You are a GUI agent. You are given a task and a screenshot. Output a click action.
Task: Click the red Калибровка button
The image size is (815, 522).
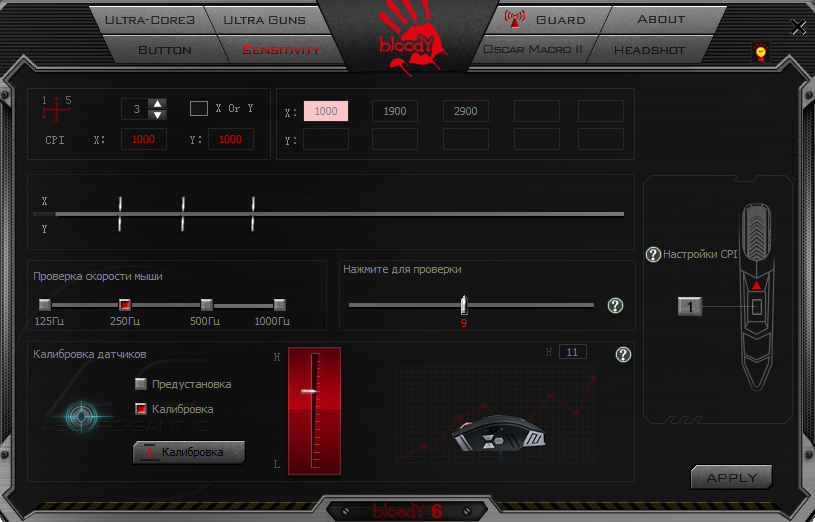click(189, 453)
